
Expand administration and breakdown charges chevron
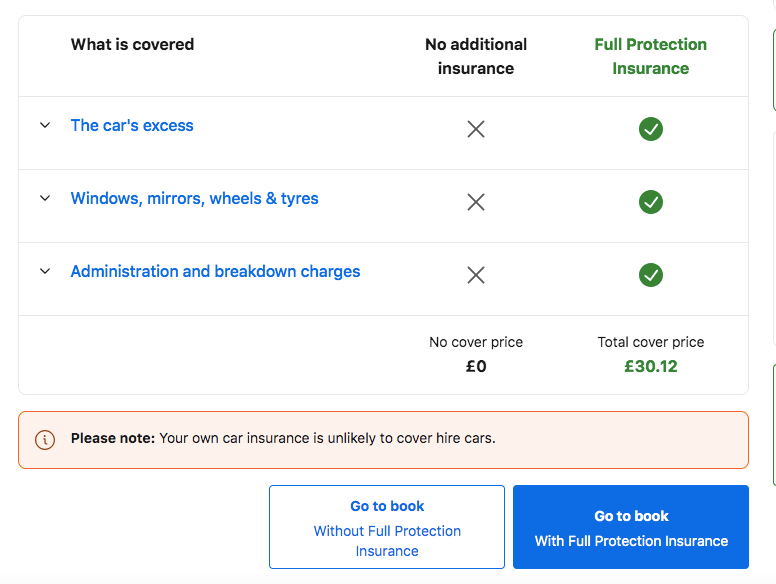click(45, 272)
